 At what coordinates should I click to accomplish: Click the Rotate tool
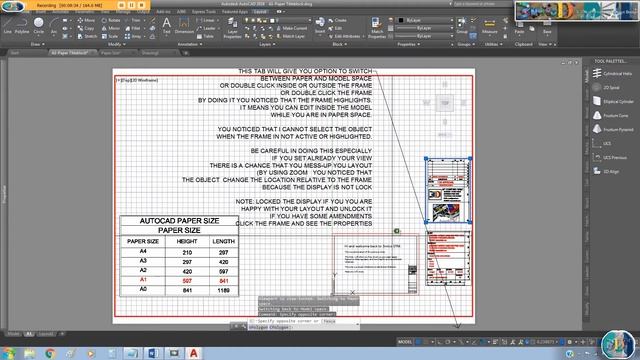tap(111, 20)
